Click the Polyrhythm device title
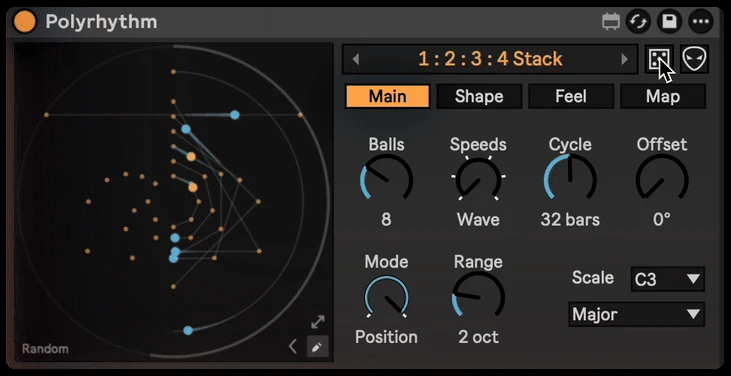Screen dimensions: 731x376 coord(101,22)
